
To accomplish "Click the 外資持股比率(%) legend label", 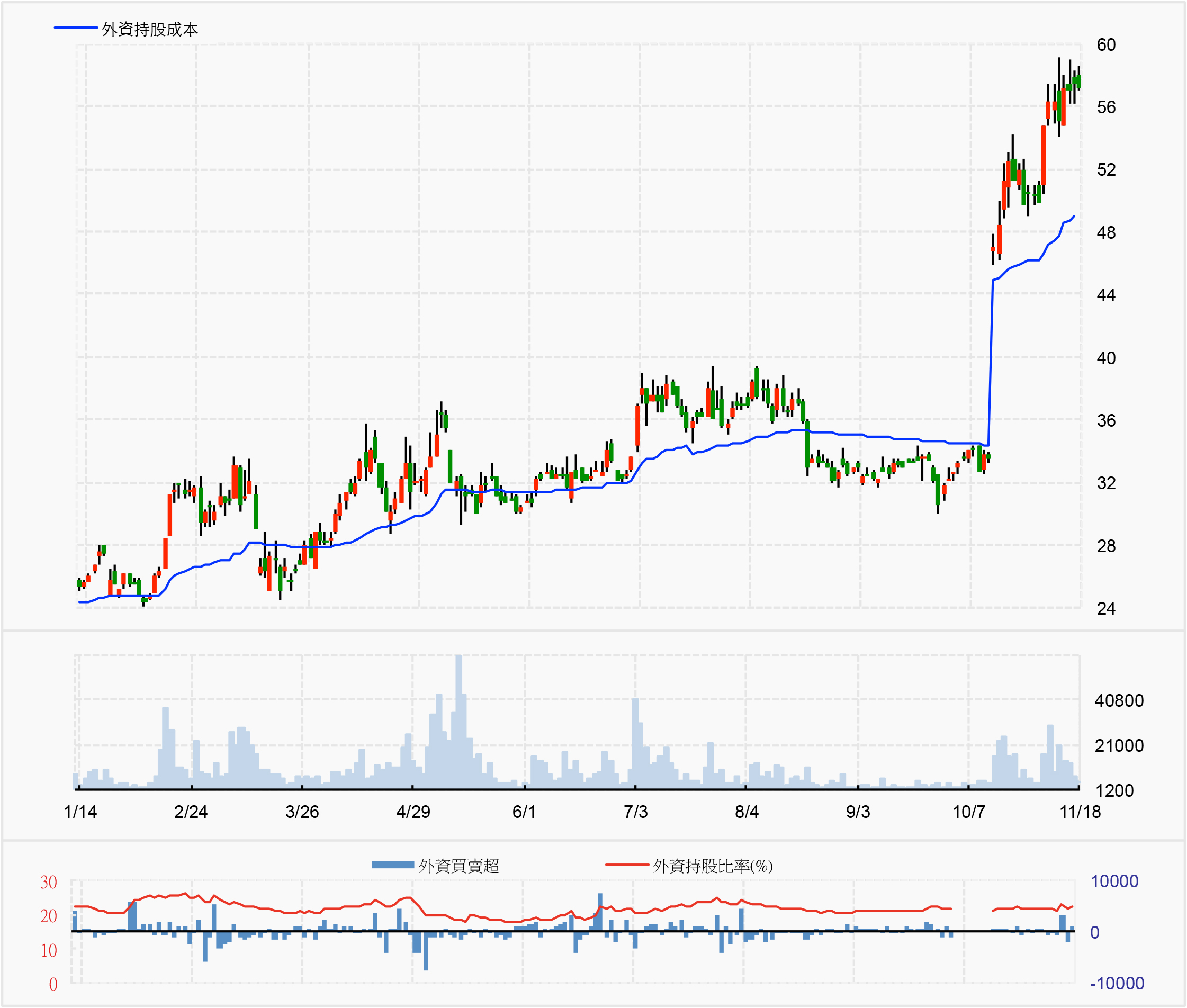I will 713,866.
